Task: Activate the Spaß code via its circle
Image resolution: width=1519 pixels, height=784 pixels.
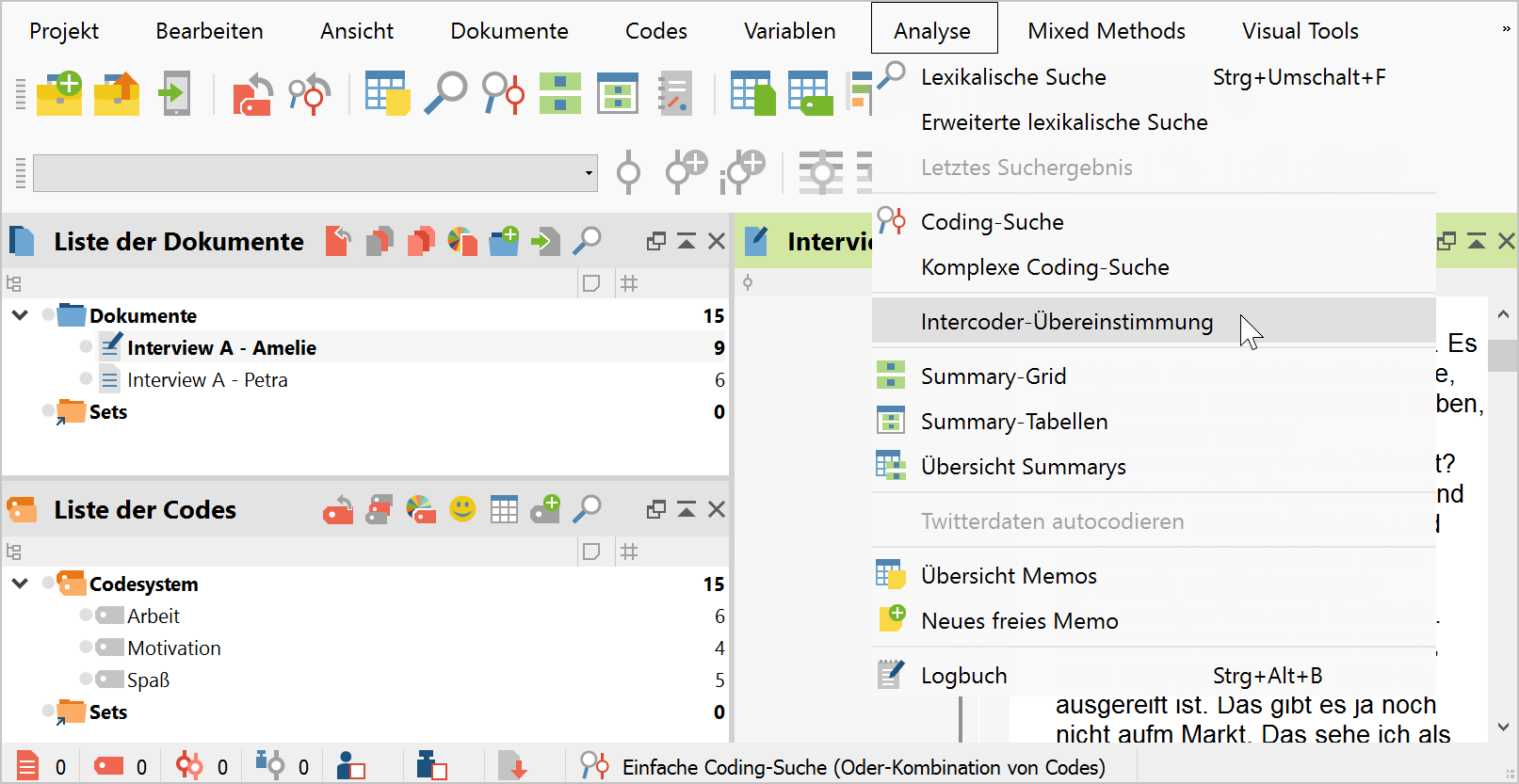Action: [x=86, y=680]
